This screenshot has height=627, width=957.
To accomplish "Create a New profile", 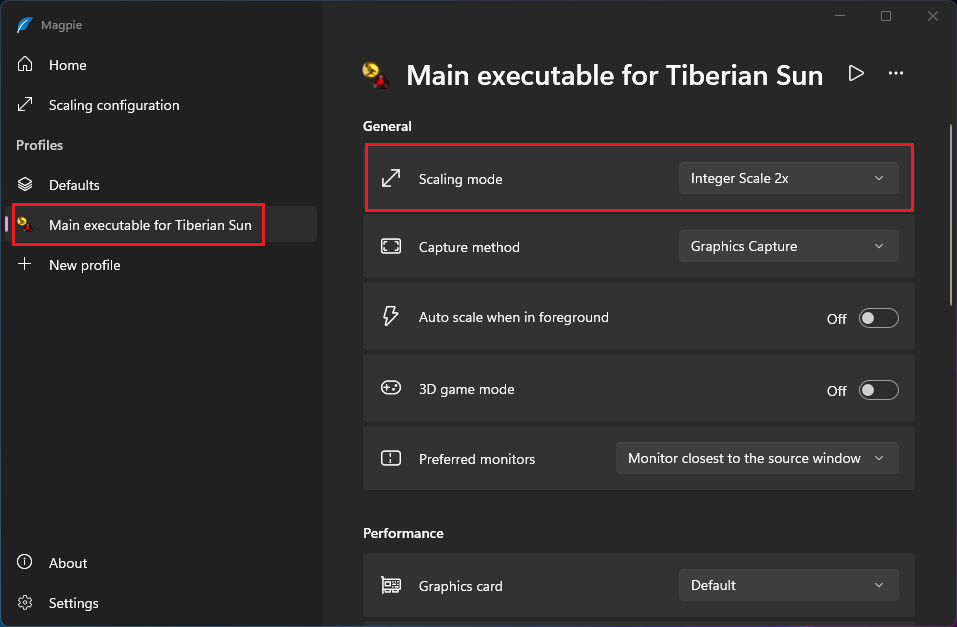I will point(84,265).
